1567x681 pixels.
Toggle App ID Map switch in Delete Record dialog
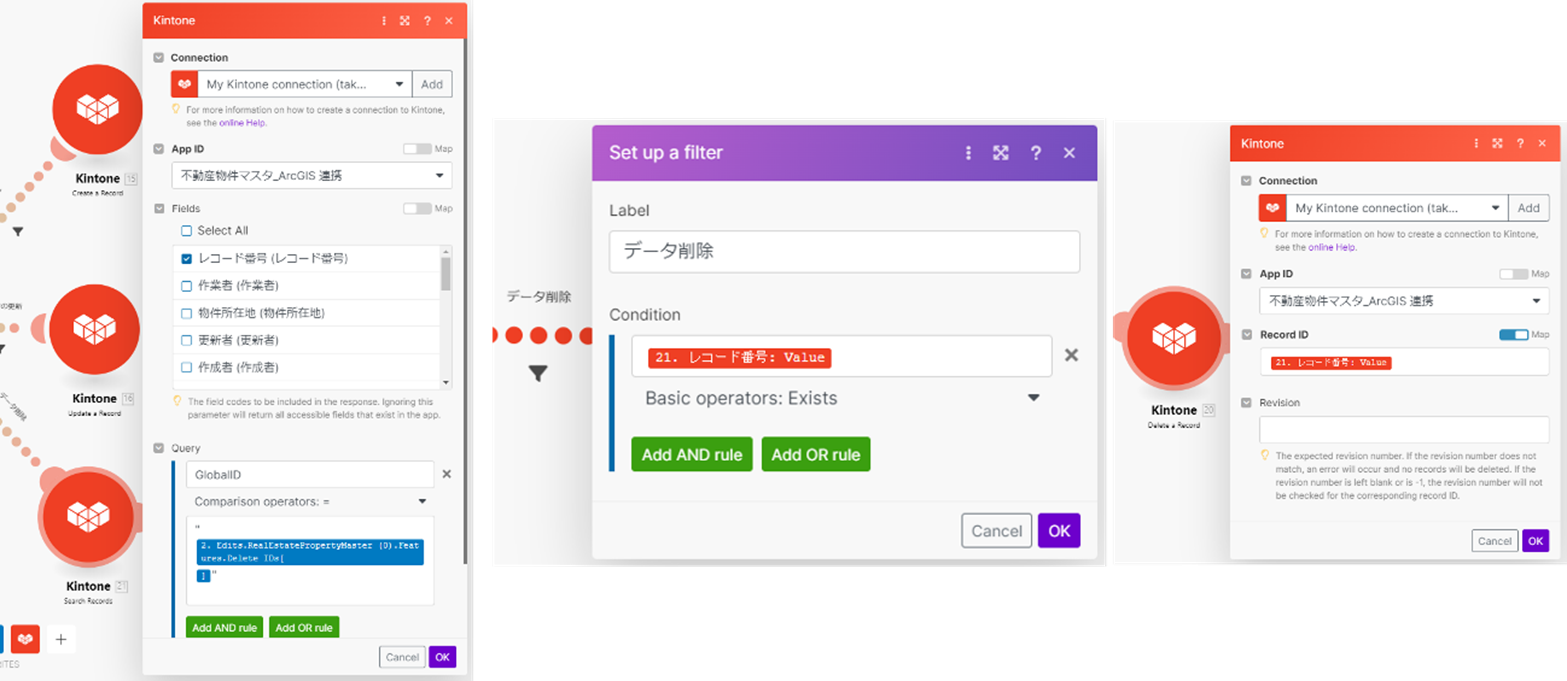pyautogui.click(x=1513, y=274)
